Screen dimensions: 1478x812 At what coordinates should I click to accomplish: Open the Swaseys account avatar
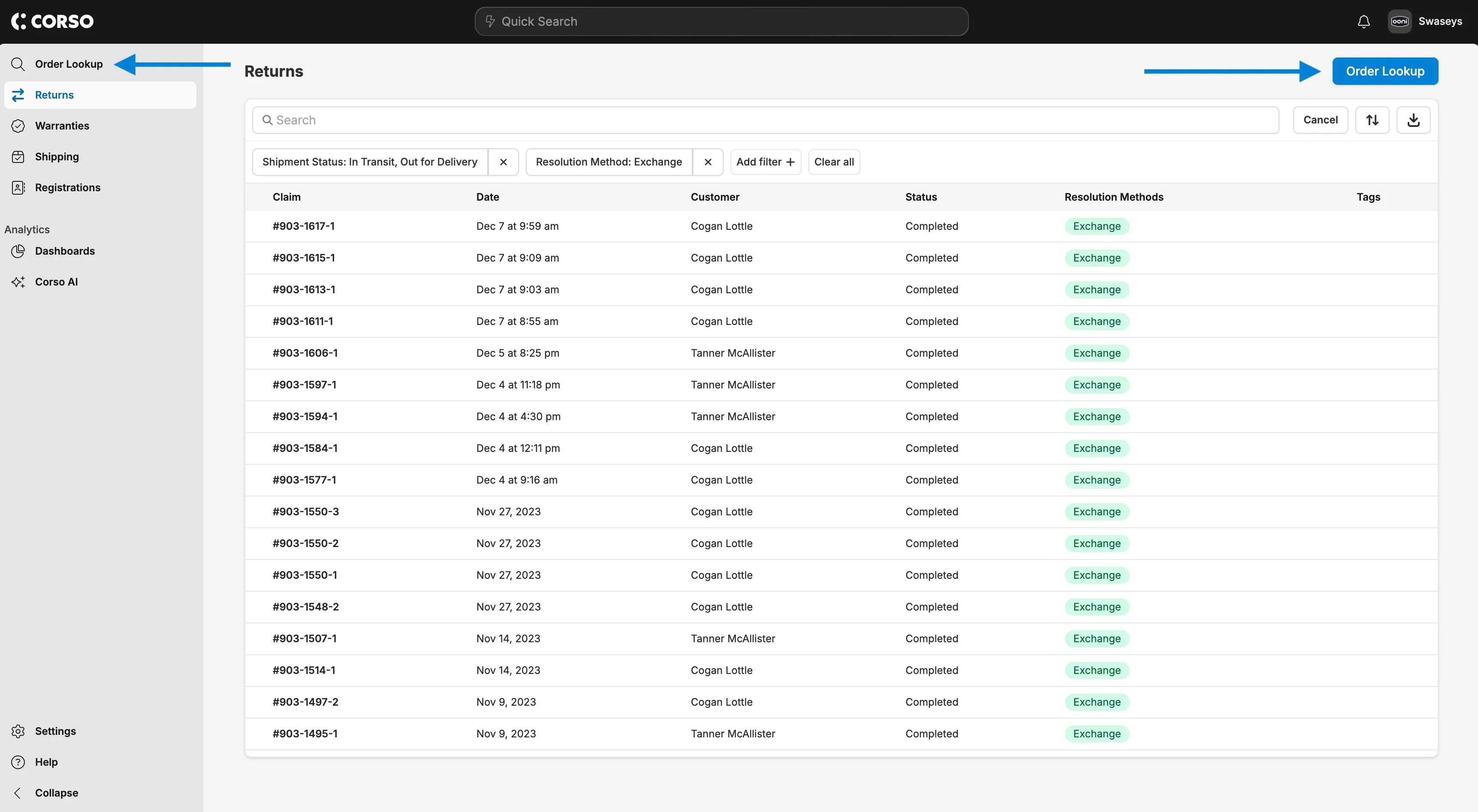tap(1400, 21)
